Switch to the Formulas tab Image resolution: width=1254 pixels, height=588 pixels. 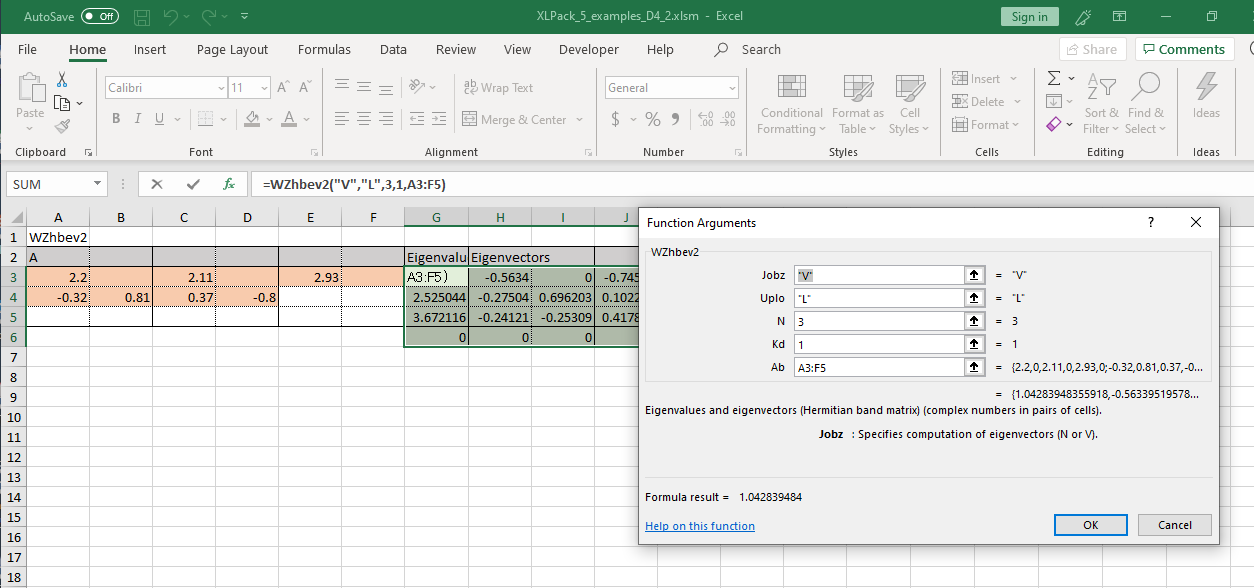tap(324, 49)
